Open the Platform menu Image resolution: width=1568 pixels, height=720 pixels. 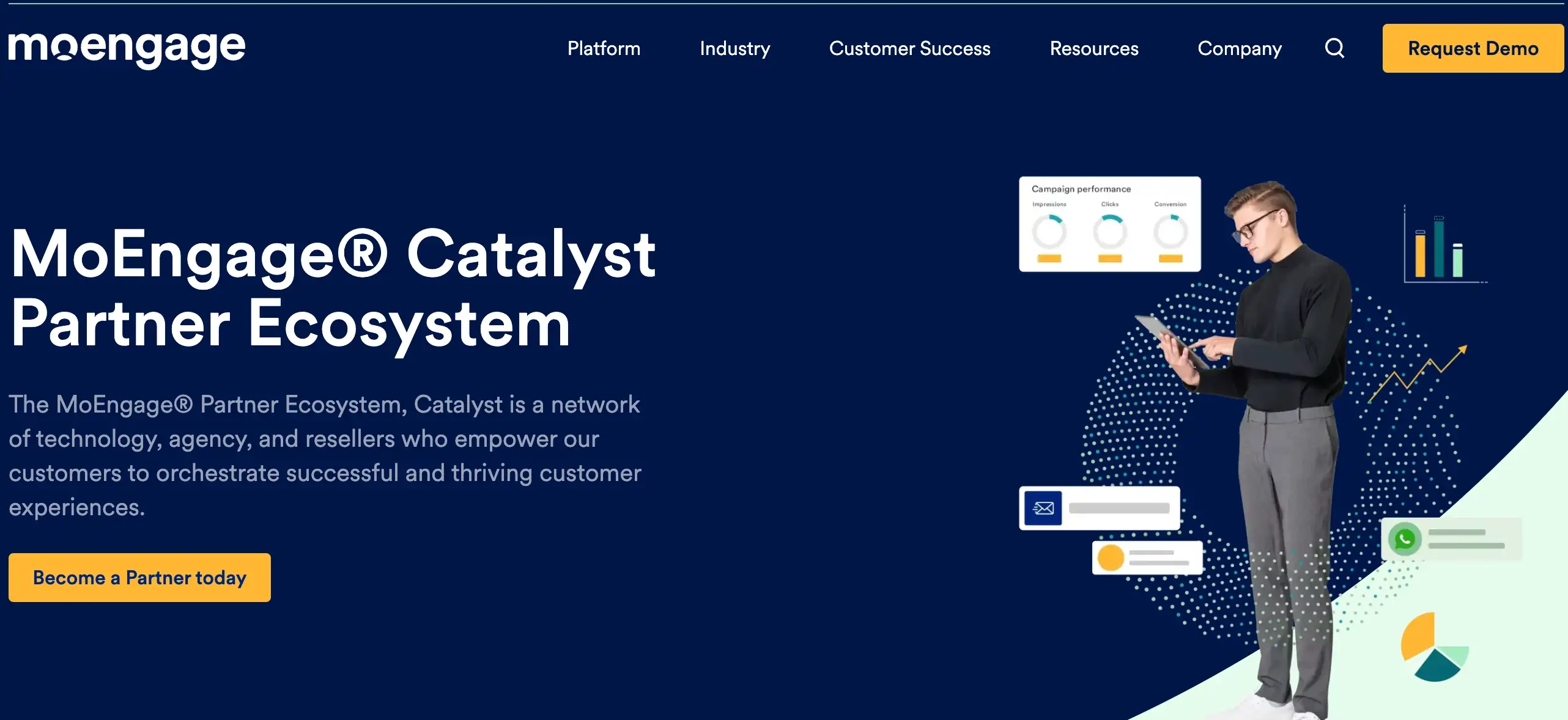[604, 48]
